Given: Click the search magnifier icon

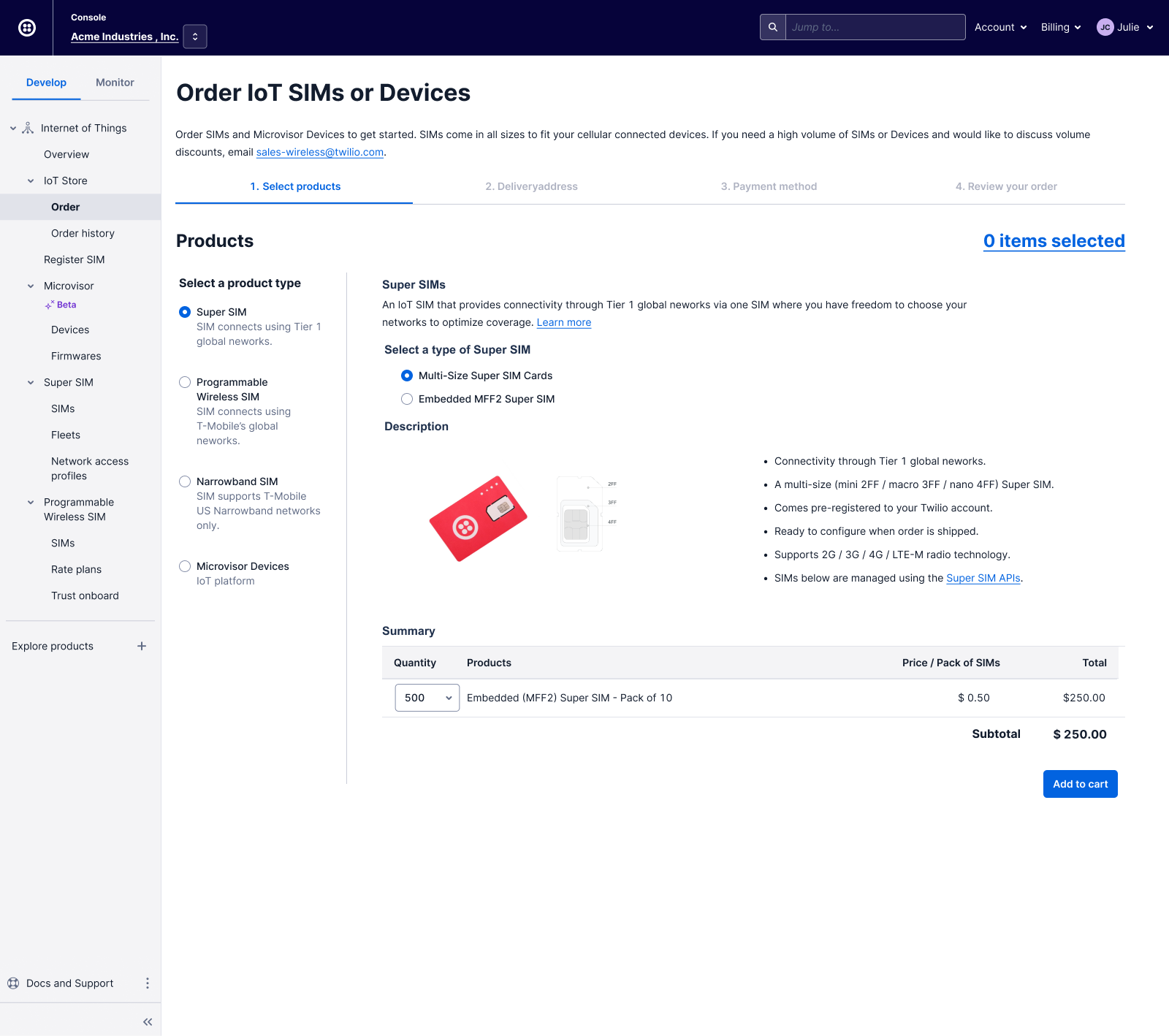Looking at the screenshot, I should [x=773, y=27].
